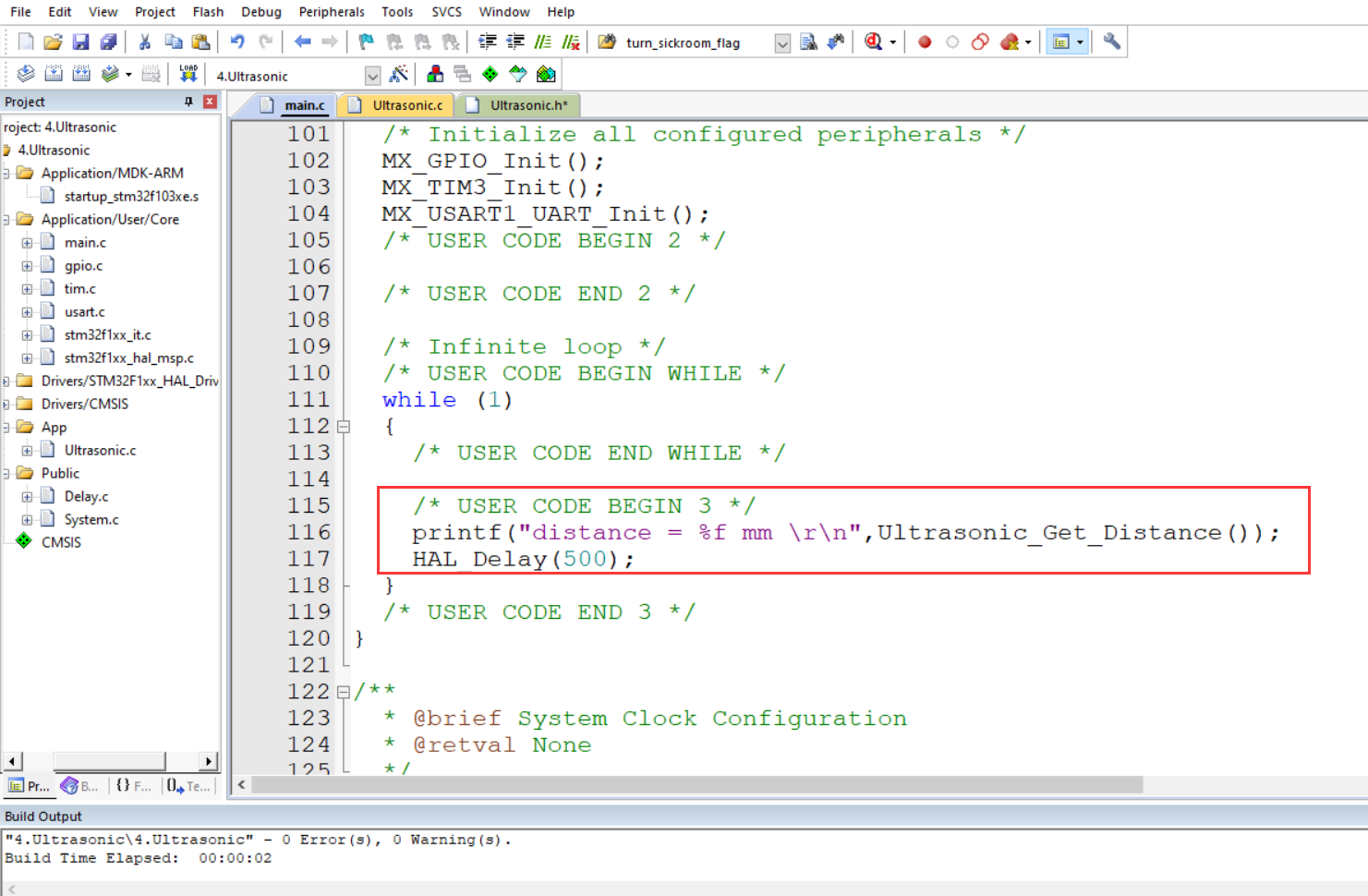1368x896 pixels.
Task: Select startup_stm32f103xe.s in the project tree
Action: [x=131, y=196]
